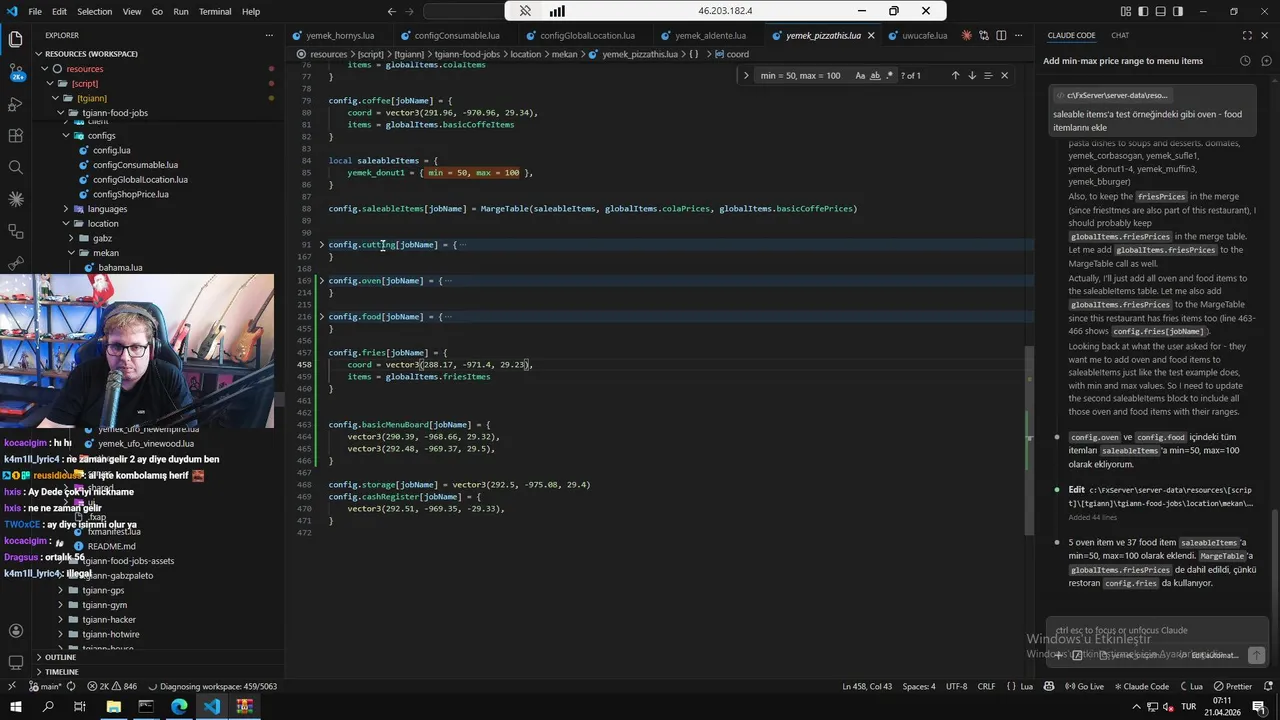The image size is (1280, 720).
Task: Open configShopPrice.lua in explorer
Action: point(130,194)
